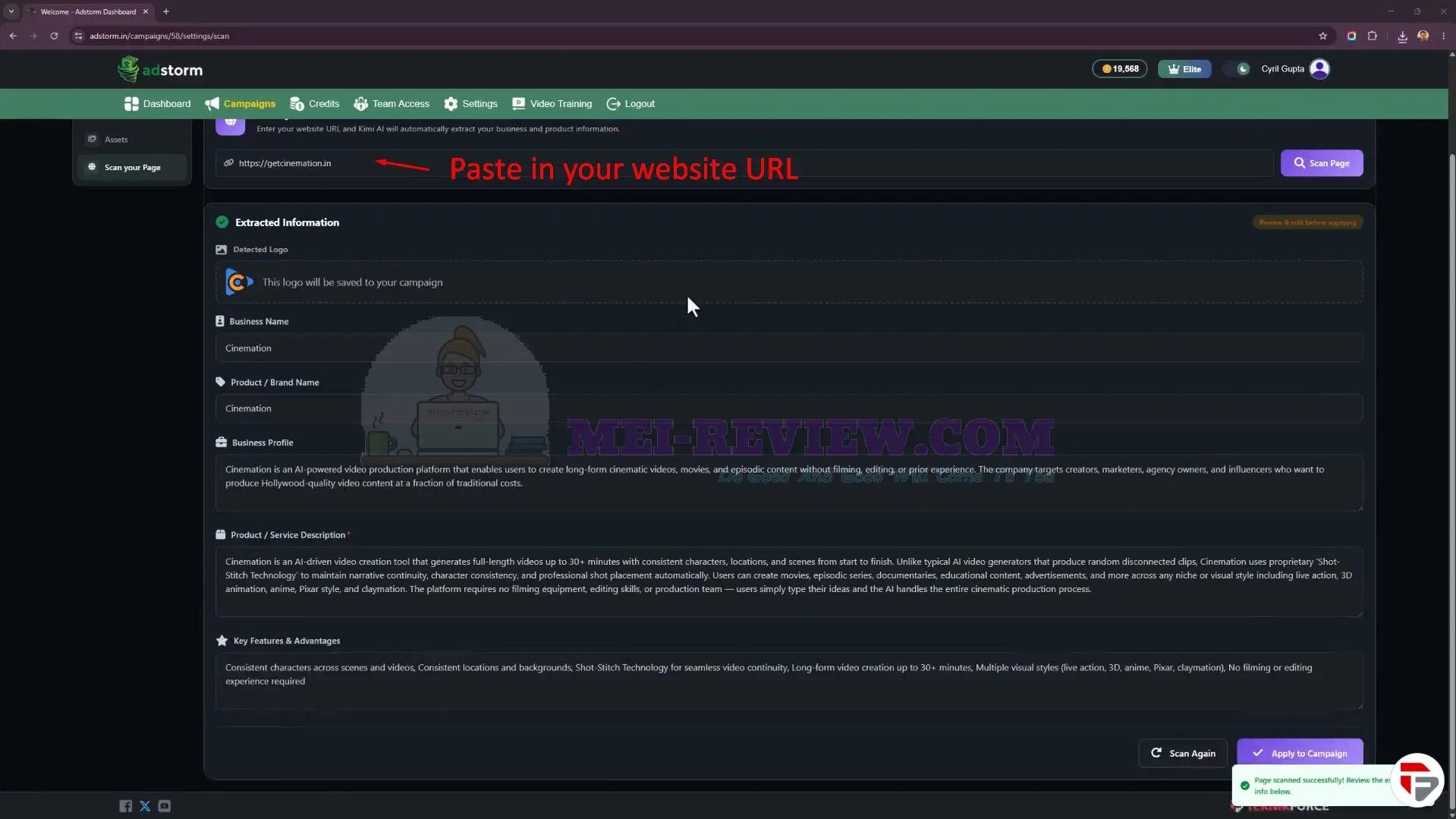The width and height of the screenshot is (1456, 819).
Task: Open the X (Twitter) footer icon
Action: pyautogui.click(x=145, y=806)
